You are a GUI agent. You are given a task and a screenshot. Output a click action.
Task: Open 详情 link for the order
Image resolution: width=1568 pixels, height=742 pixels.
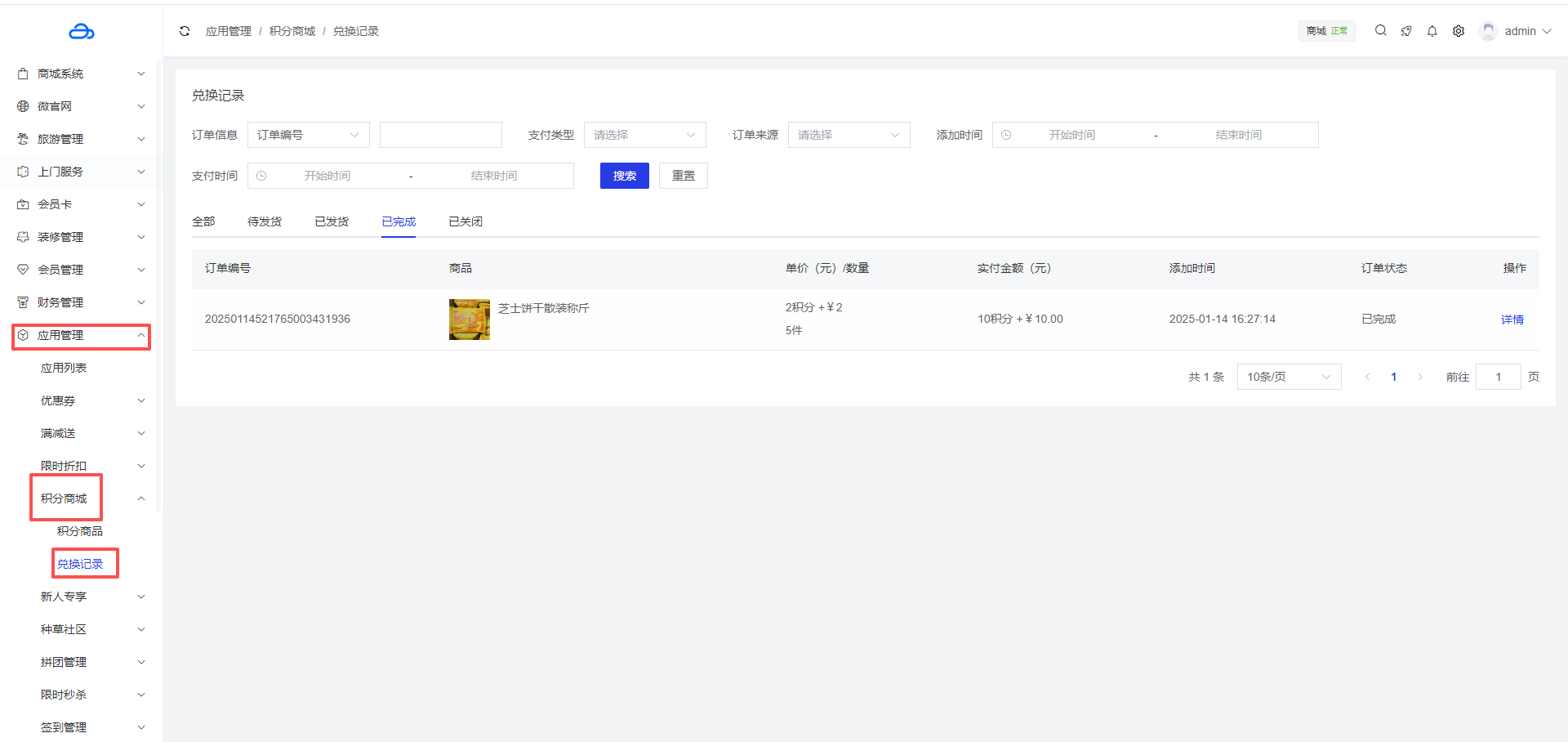[1512, 320]
